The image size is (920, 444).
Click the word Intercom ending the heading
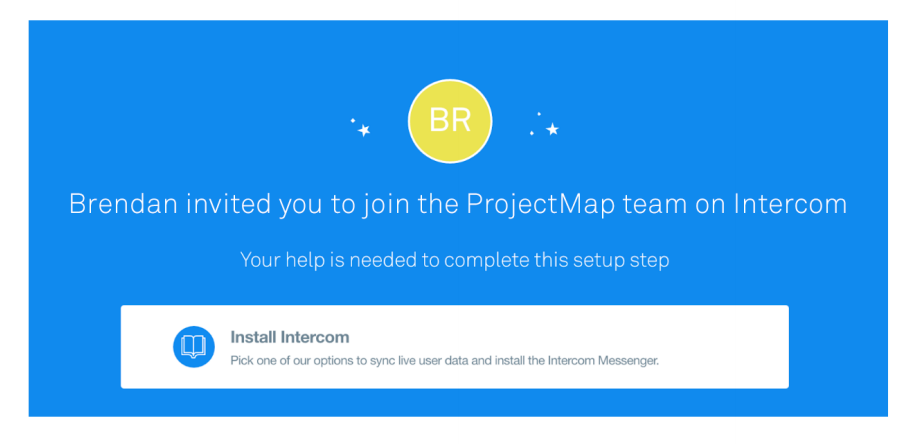791,204
